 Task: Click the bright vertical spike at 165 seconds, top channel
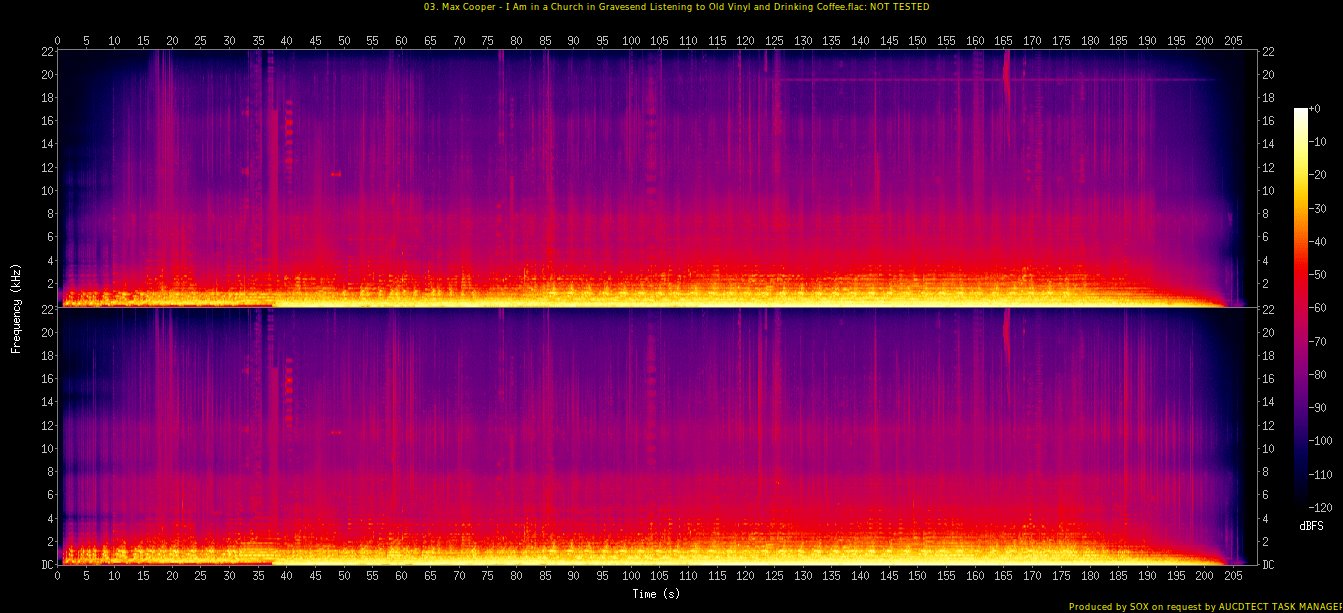1006,75
